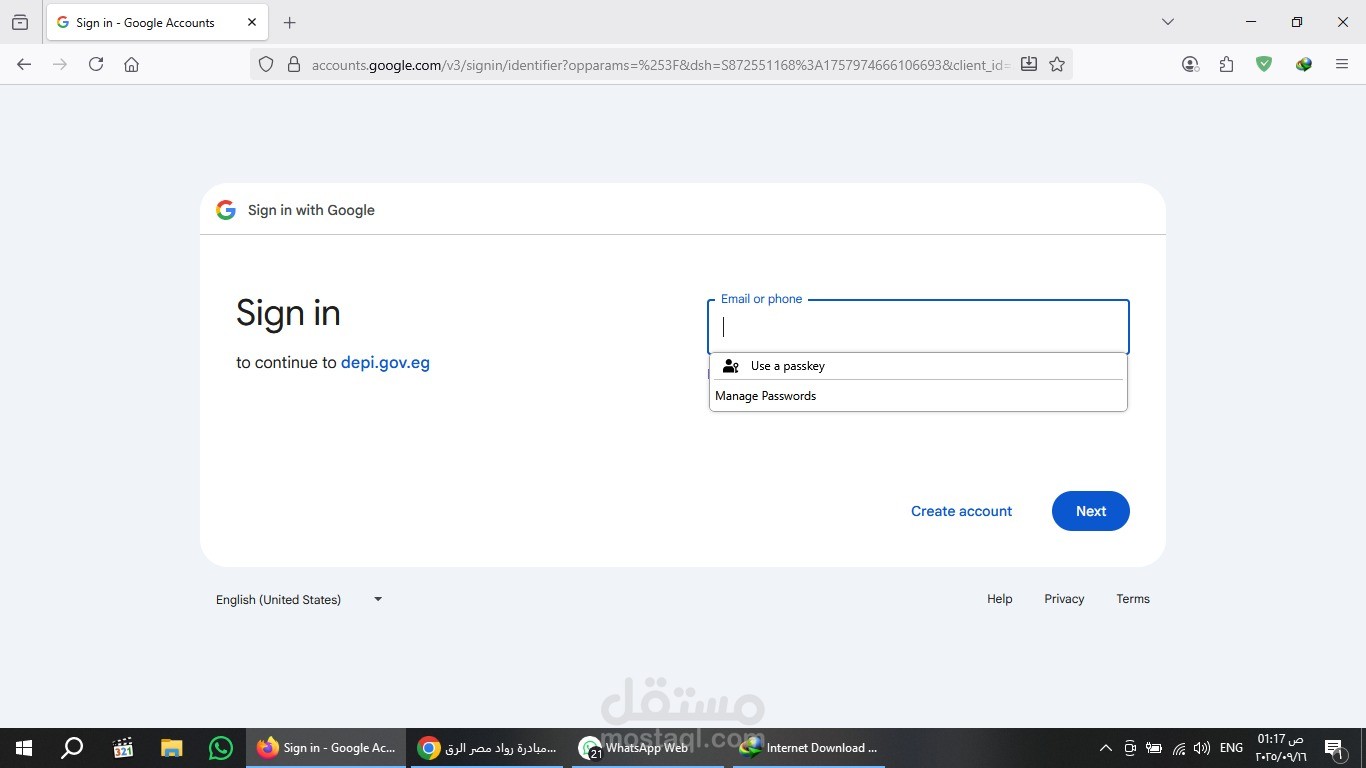This screenshot has width=1366, height=768.
Task: Open the Extensions puzzle-piece panel
Action: click(x=1227, y=64)
